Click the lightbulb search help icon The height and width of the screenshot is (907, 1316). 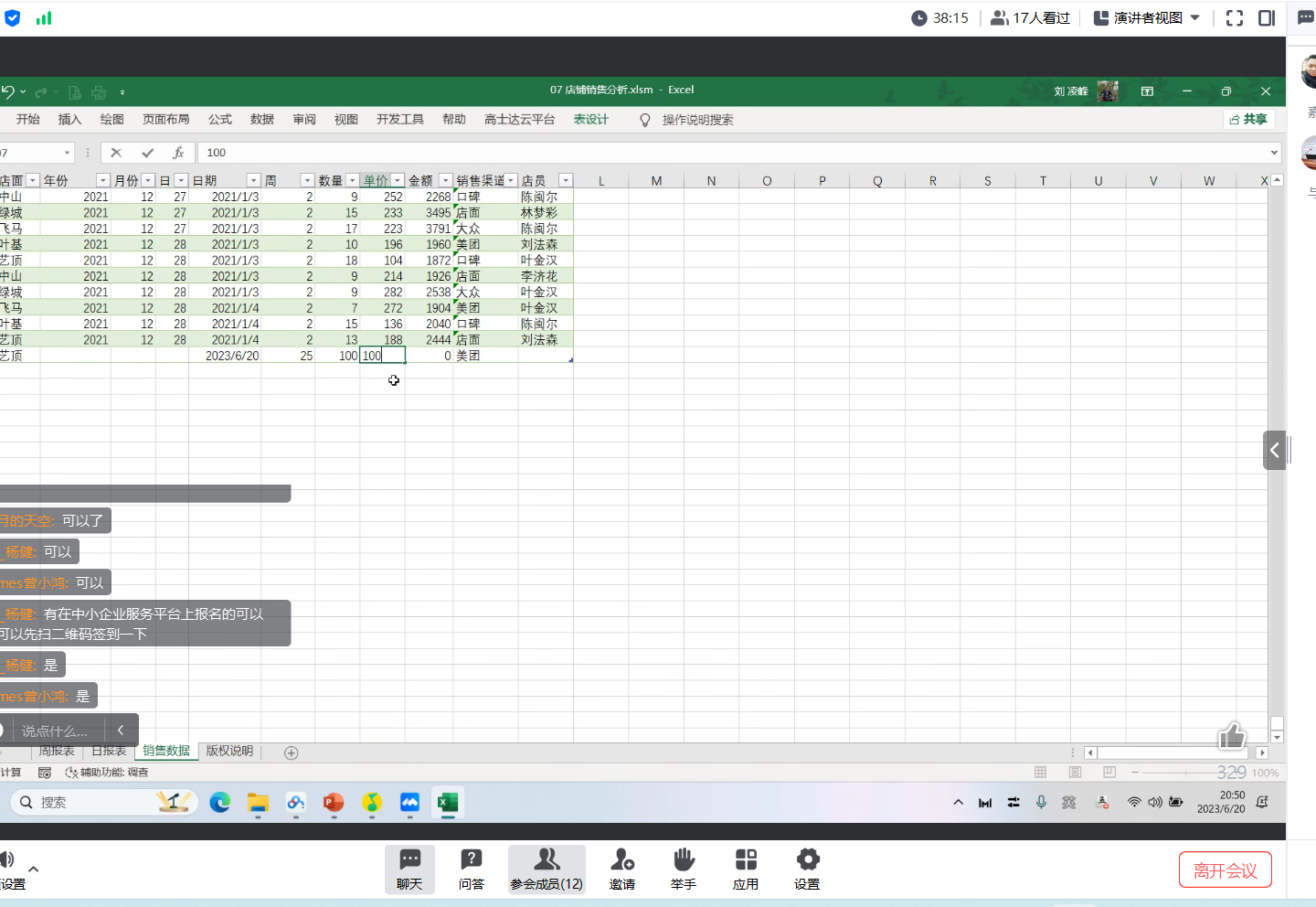pyautogui.click(x=644, y=120)
